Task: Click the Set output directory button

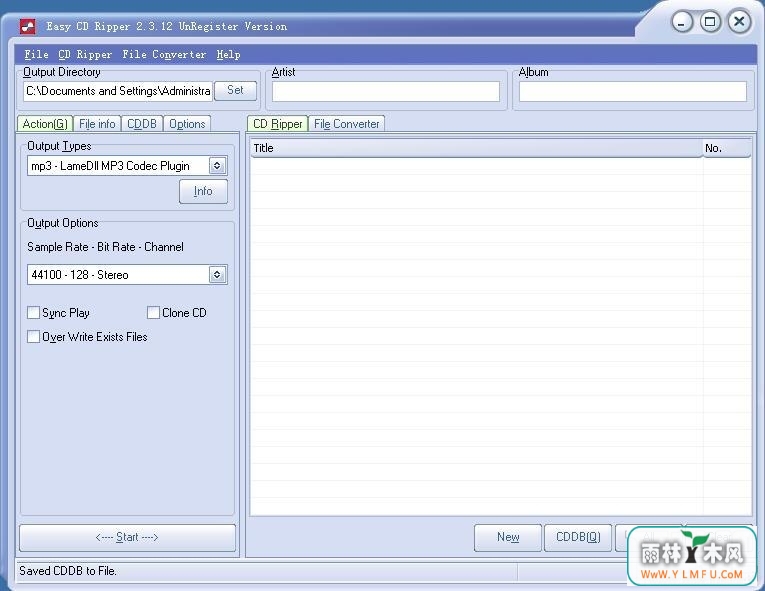Action: pyautogui.click(x=235, y=90)
